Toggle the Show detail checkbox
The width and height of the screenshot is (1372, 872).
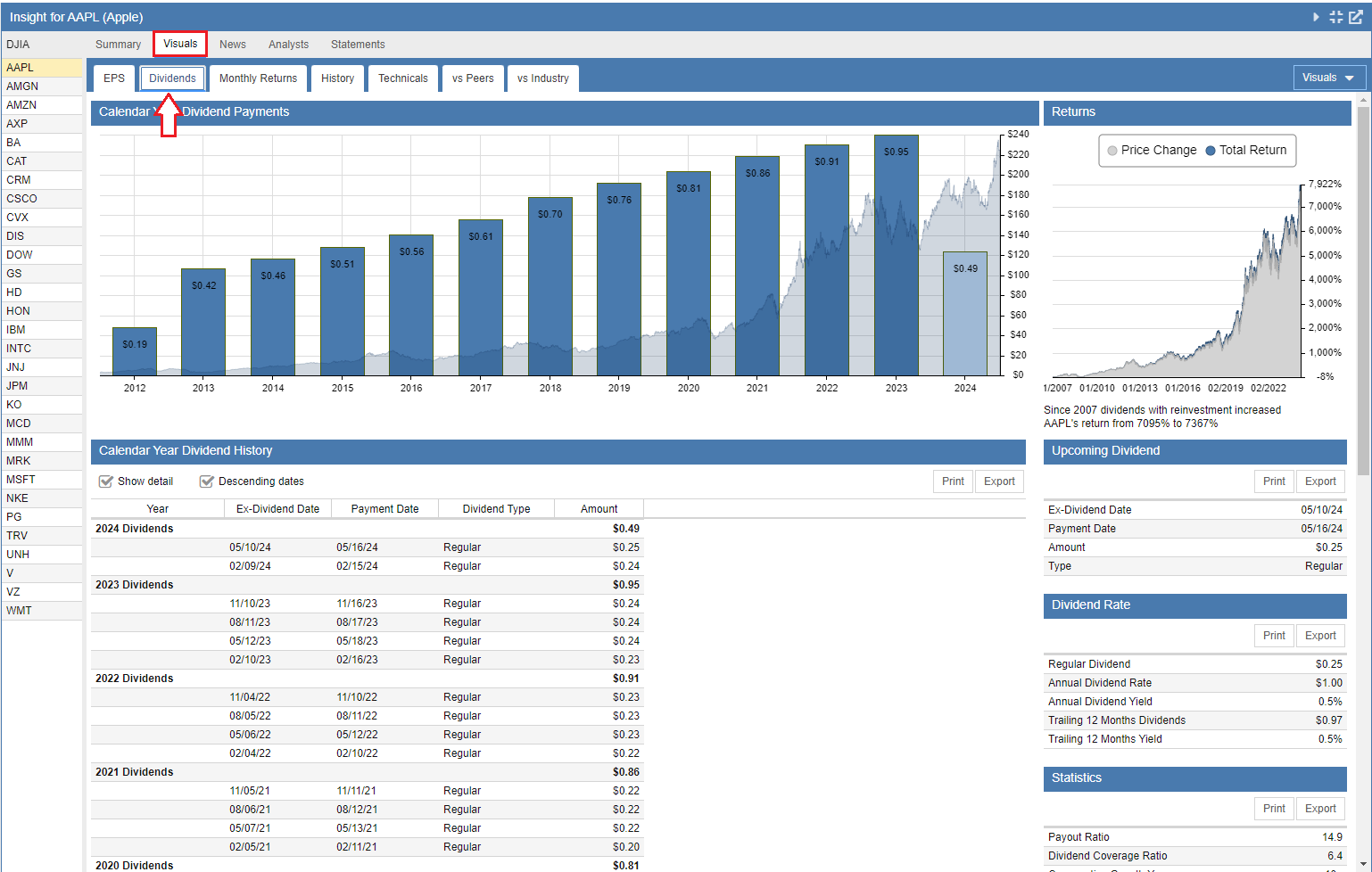(106, 481)
